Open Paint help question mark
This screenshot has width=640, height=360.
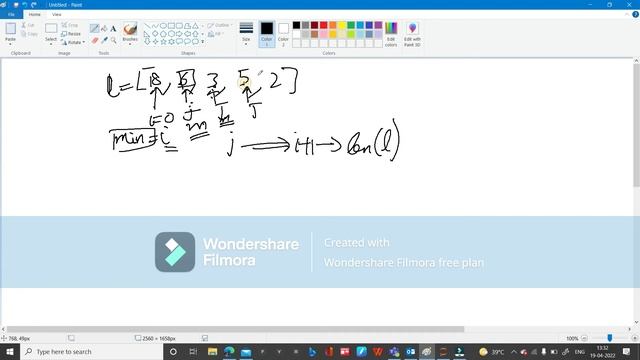pyautogui.click(x=635, y=14)
